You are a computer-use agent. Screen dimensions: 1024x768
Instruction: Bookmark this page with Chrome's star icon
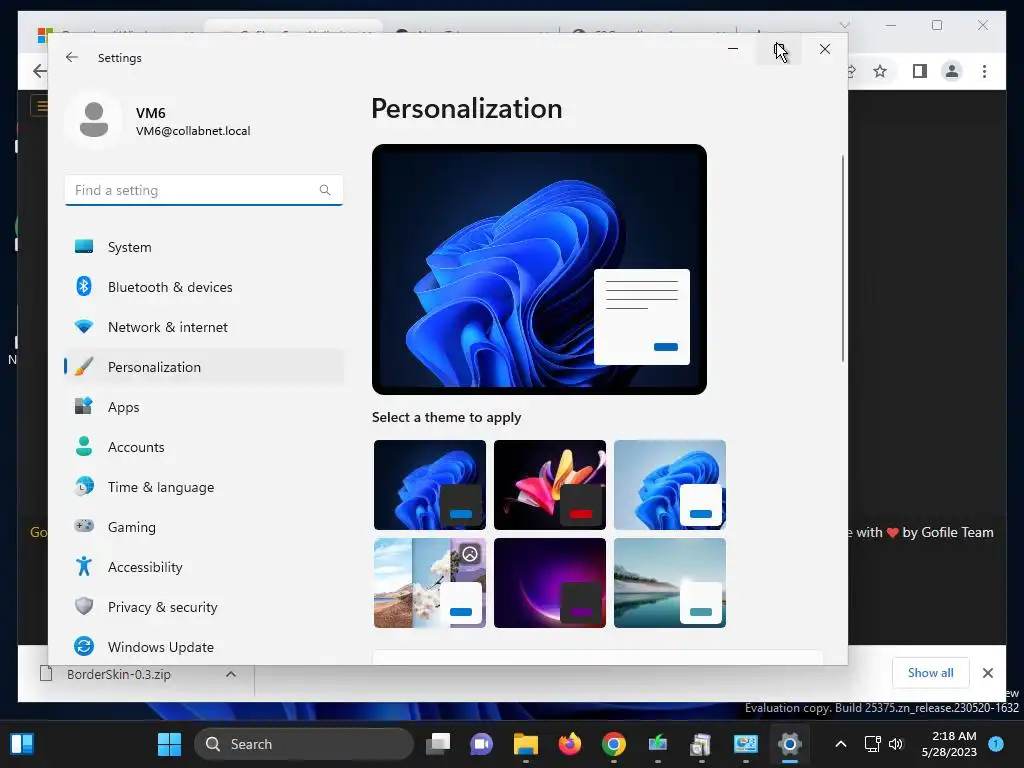(x=880, y=71)
